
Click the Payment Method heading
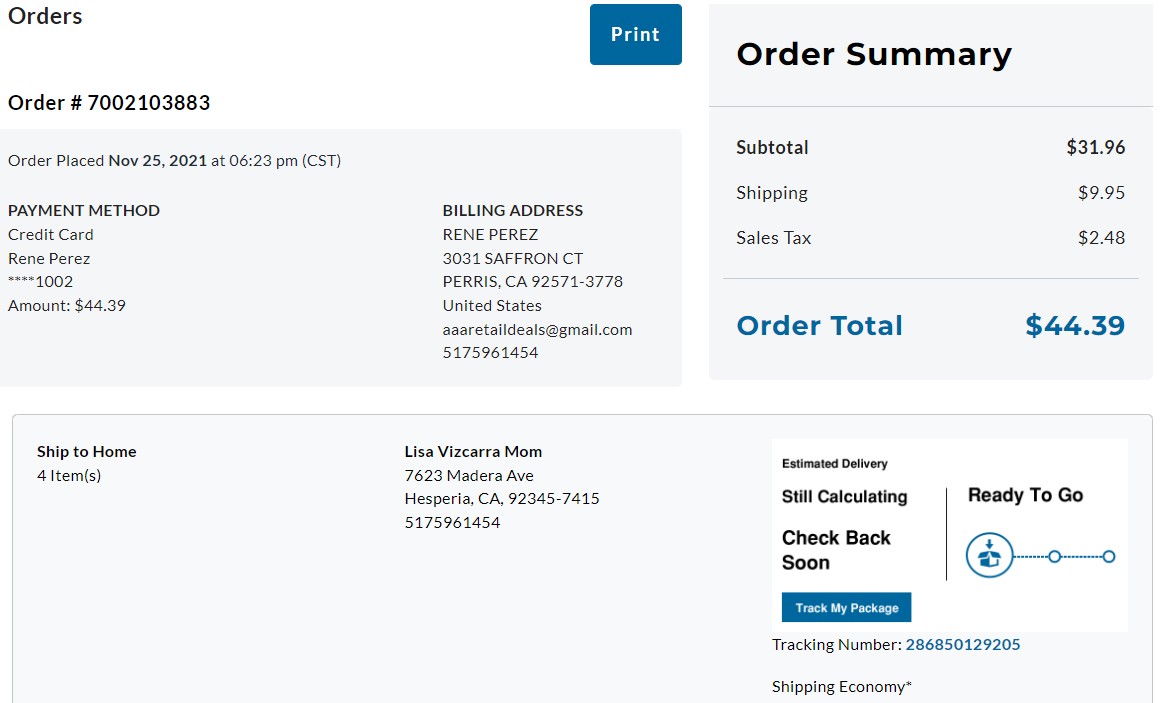[84, 210]
